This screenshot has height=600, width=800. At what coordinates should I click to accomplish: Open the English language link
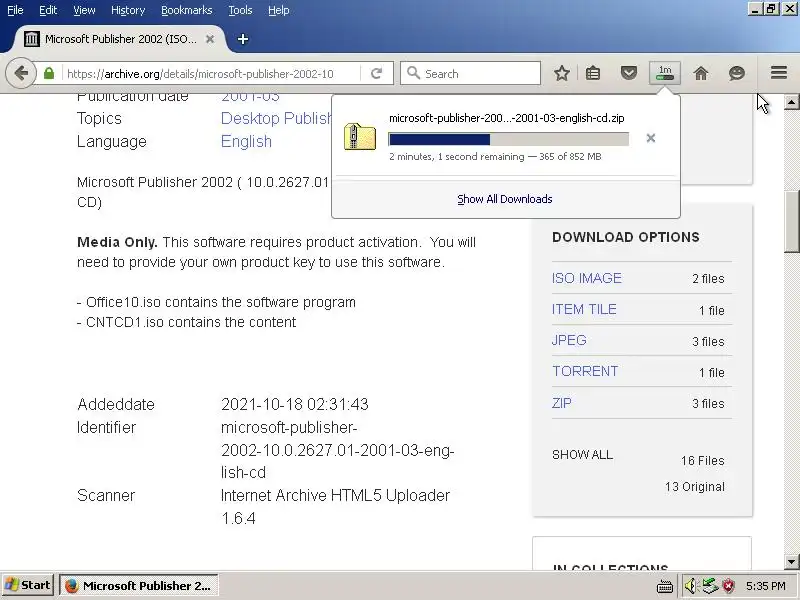click(x=246, y=141)
